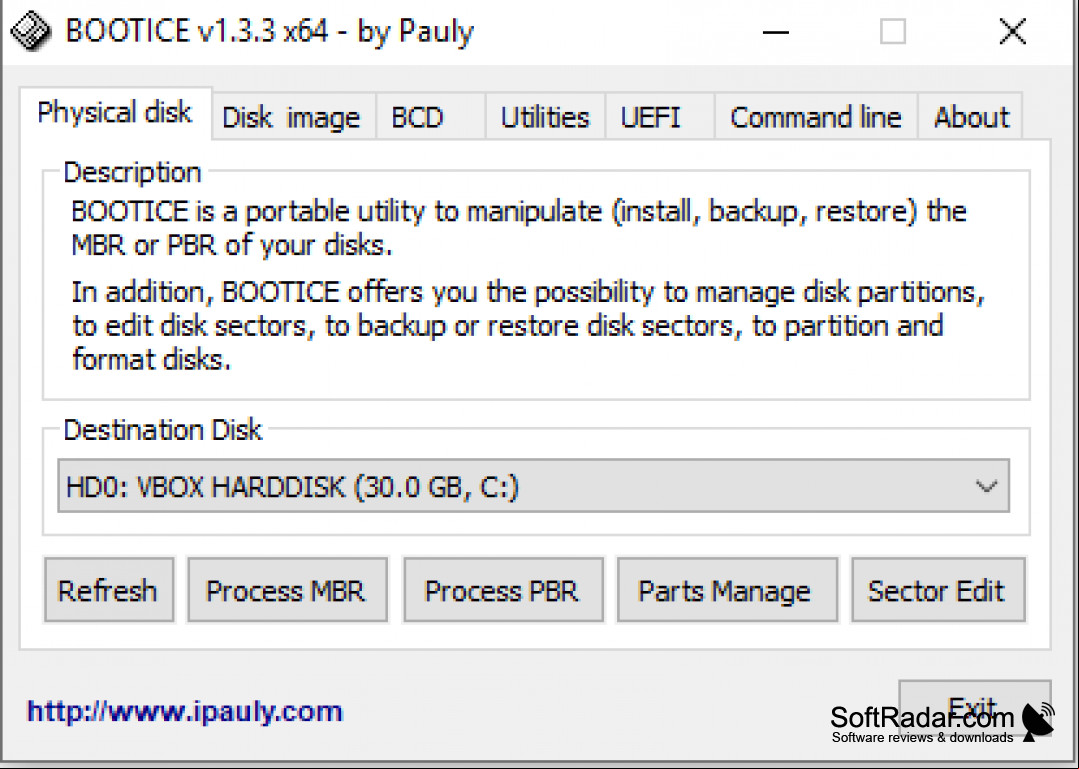Viewport: 1079px width, 769px height.
Task: Open the Command line tab
Action: coord(816,117)
